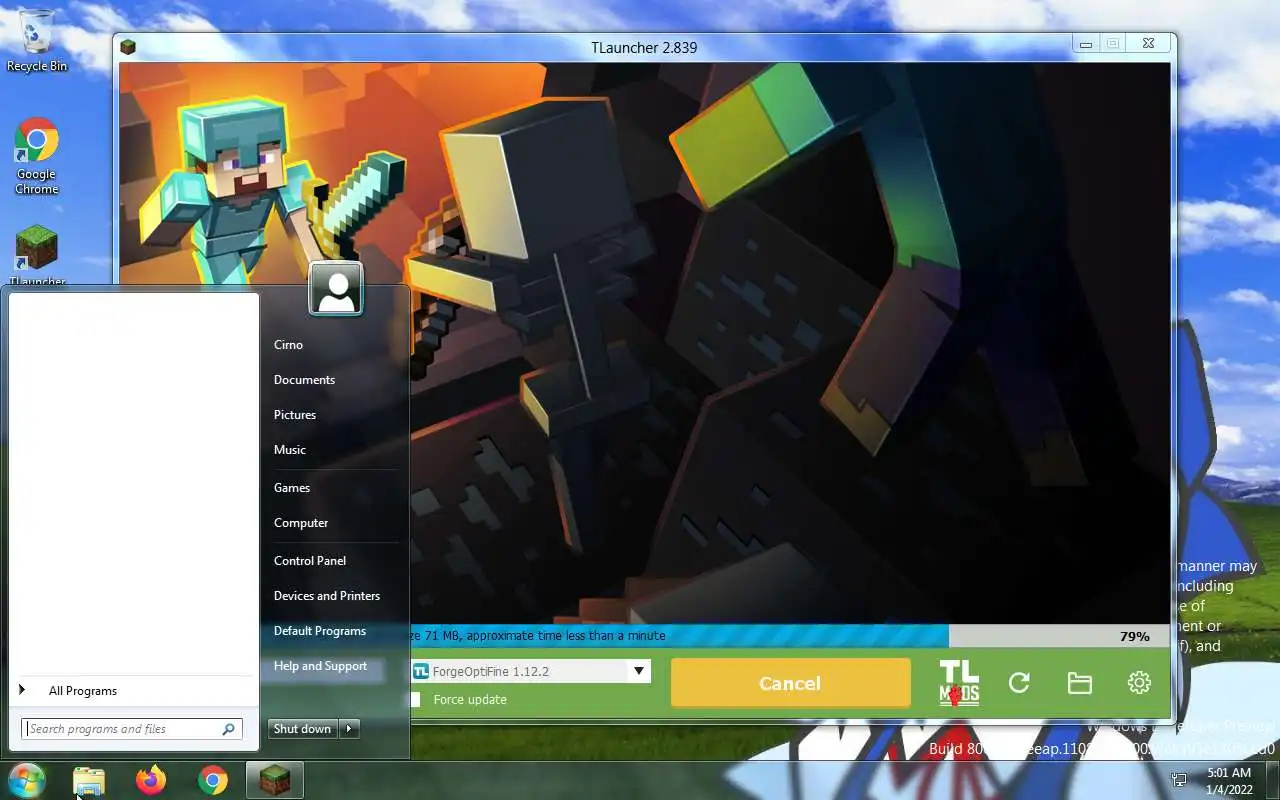Switch to TLauncher taskbar icon

click(274, 780)
